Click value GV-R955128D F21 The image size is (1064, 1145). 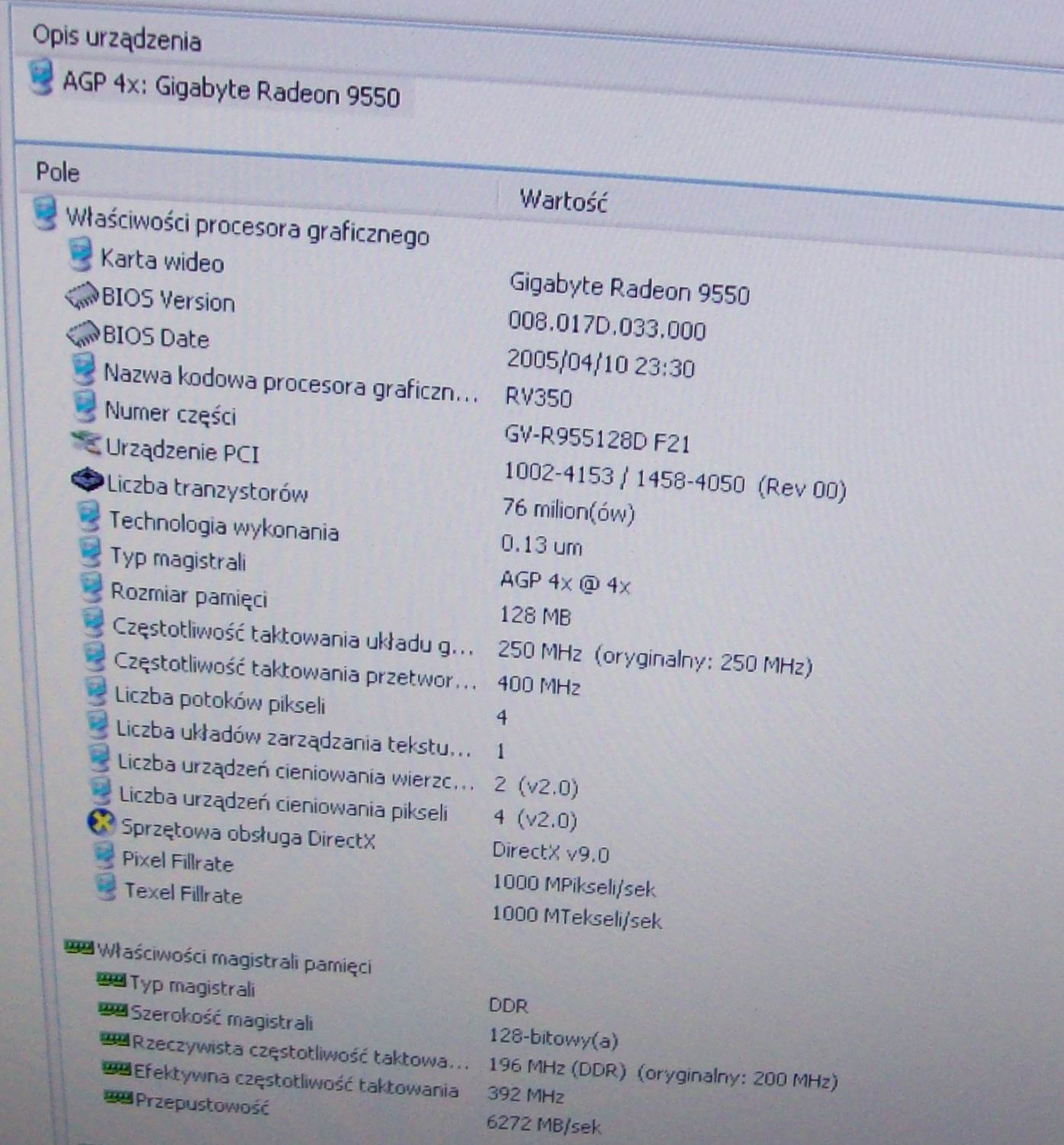pos(597,439)
